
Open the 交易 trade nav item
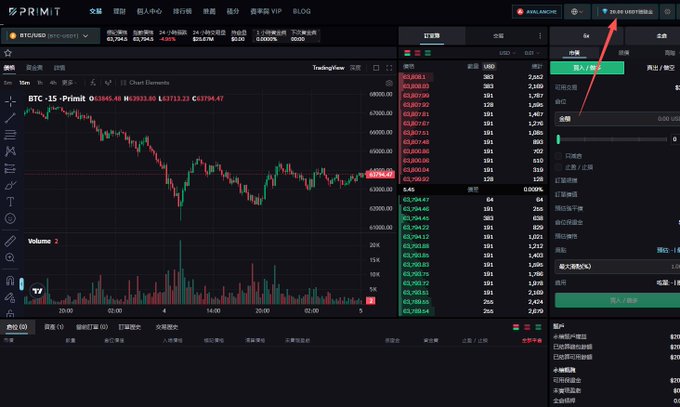click(95, 11)
